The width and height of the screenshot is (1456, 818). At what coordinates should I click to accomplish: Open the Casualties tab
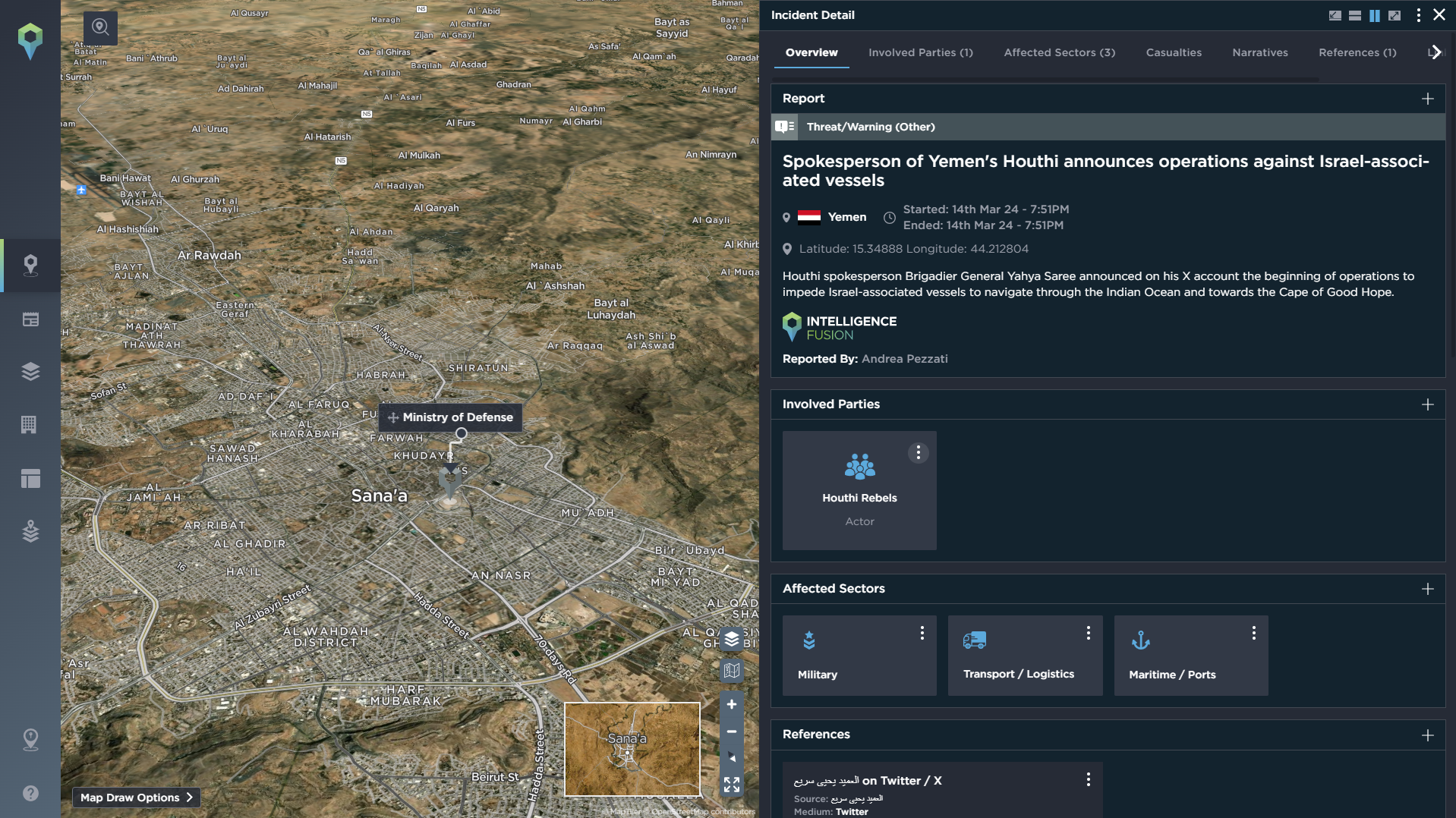[x=1174, y=52]
